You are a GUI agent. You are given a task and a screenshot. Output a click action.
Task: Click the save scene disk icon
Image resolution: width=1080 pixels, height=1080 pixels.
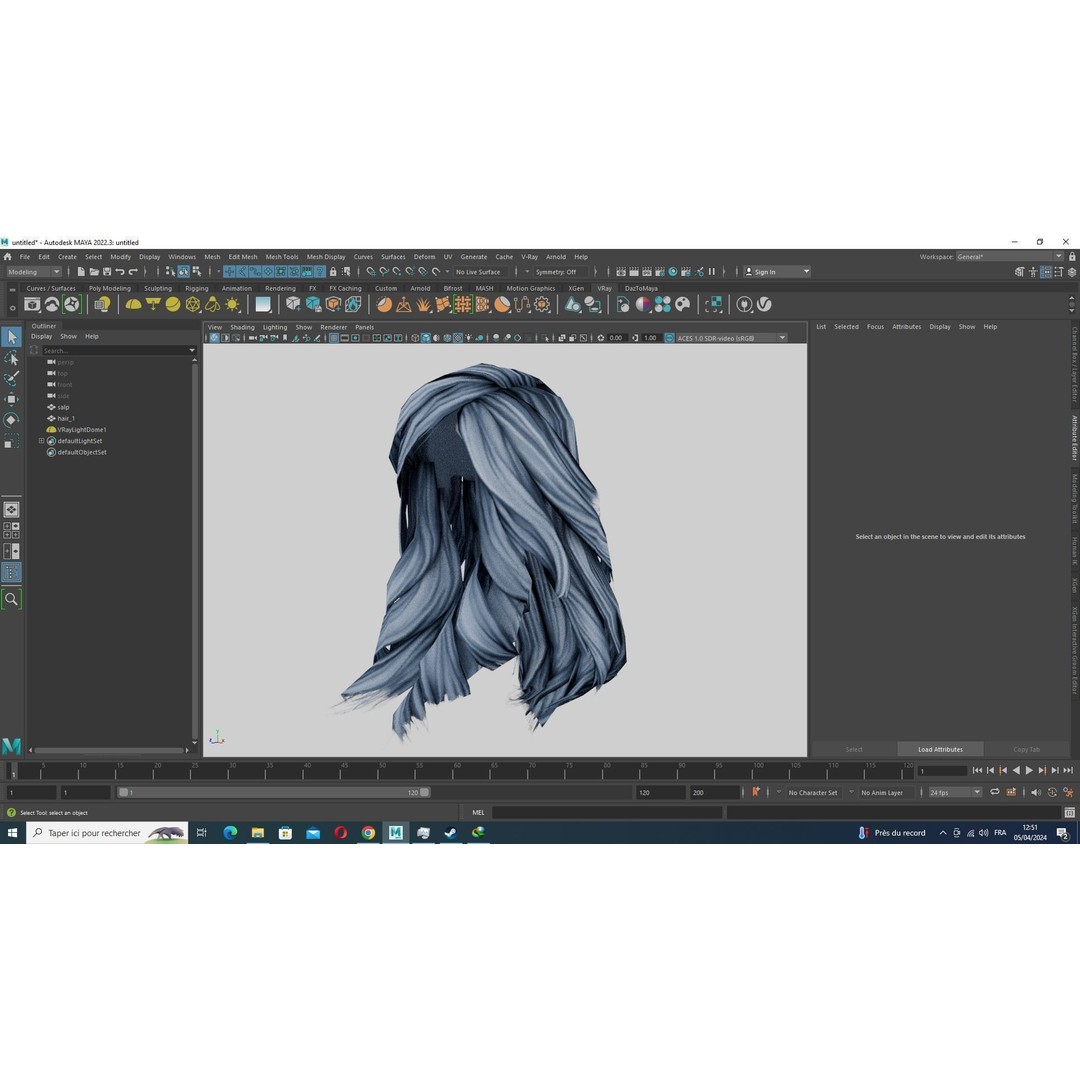click(x=107, y=272)
